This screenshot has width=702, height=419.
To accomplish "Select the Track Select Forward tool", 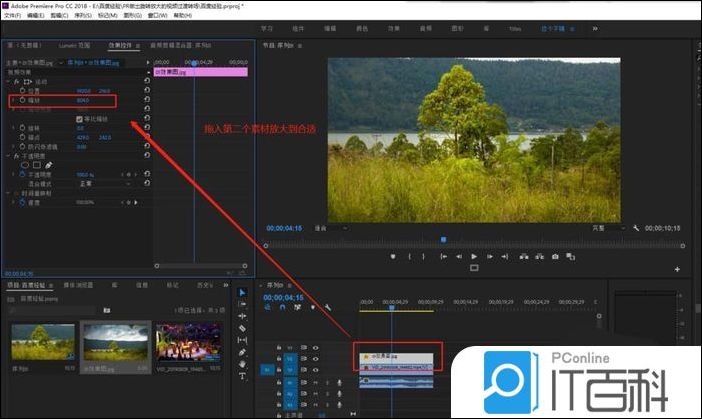I will coord(242,304).
